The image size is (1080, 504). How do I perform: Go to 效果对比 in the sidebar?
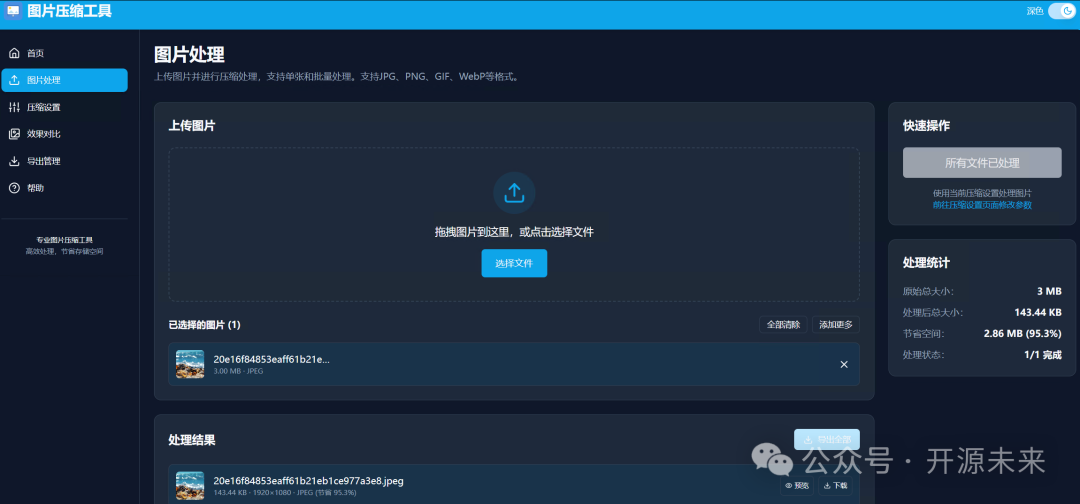[64, 134]
